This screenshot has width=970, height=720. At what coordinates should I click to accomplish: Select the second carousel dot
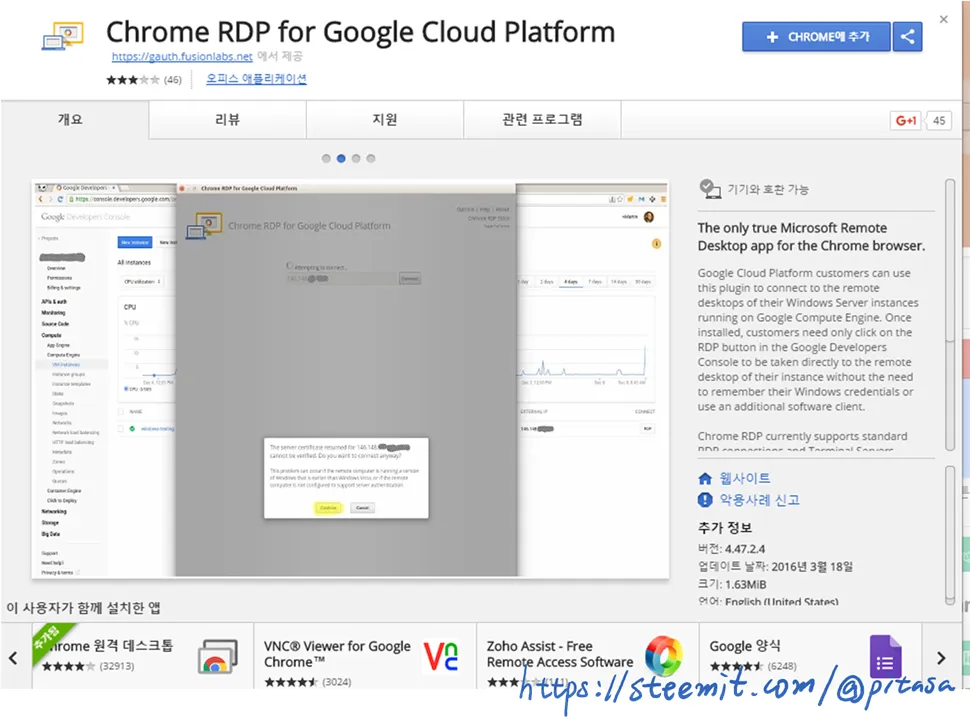point(341,158)
